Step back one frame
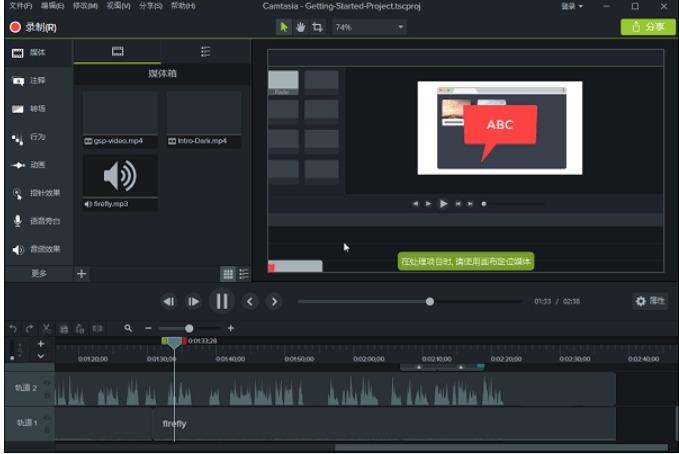The image size is (679, 454). pos(168,302)
